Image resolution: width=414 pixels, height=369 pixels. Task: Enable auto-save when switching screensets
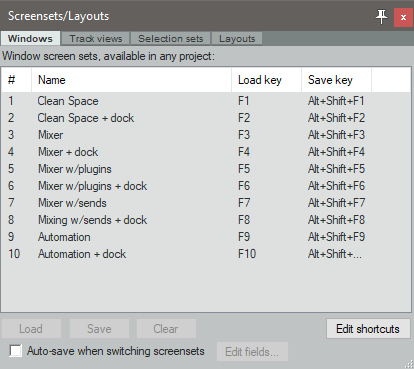(x=15, y=351)
